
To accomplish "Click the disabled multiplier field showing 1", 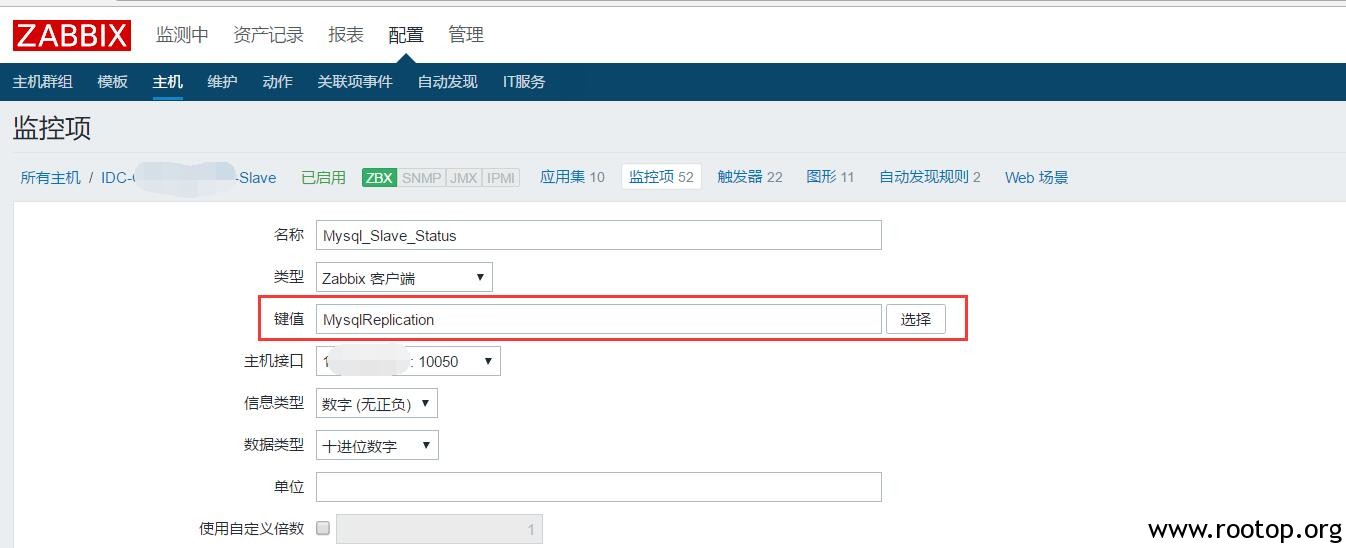I will point(439,529).
